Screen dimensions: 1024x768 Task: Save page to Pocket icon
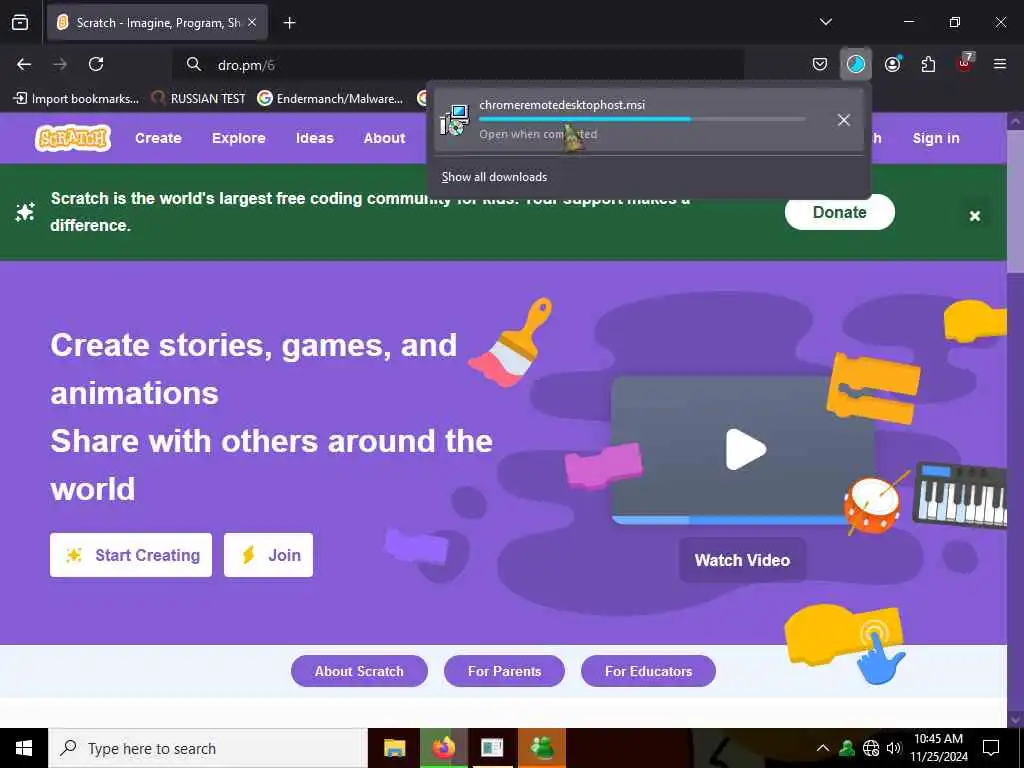point(820,64)
